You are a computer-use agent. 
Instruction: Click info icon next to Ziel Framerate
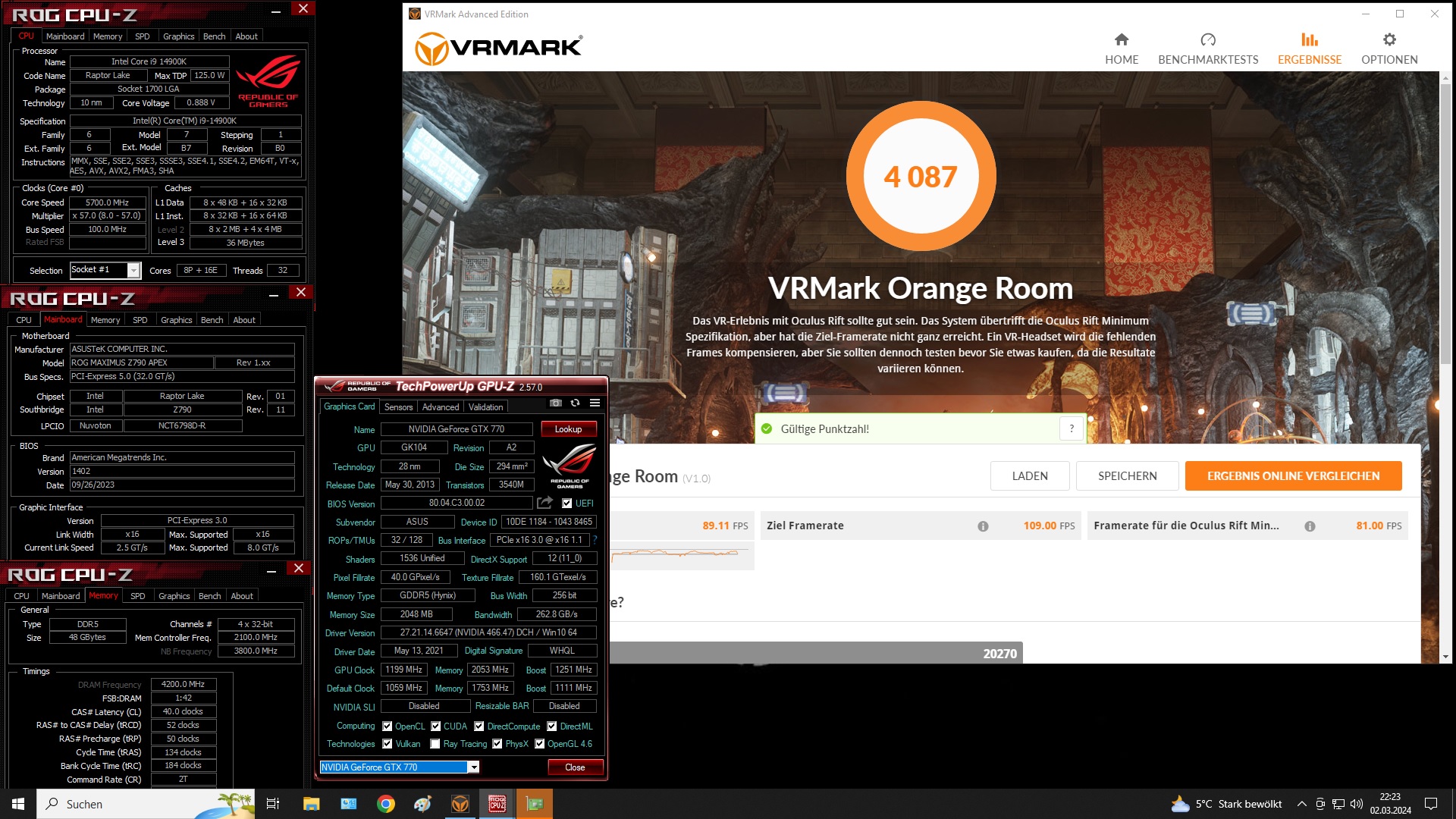tap(983, 526)
